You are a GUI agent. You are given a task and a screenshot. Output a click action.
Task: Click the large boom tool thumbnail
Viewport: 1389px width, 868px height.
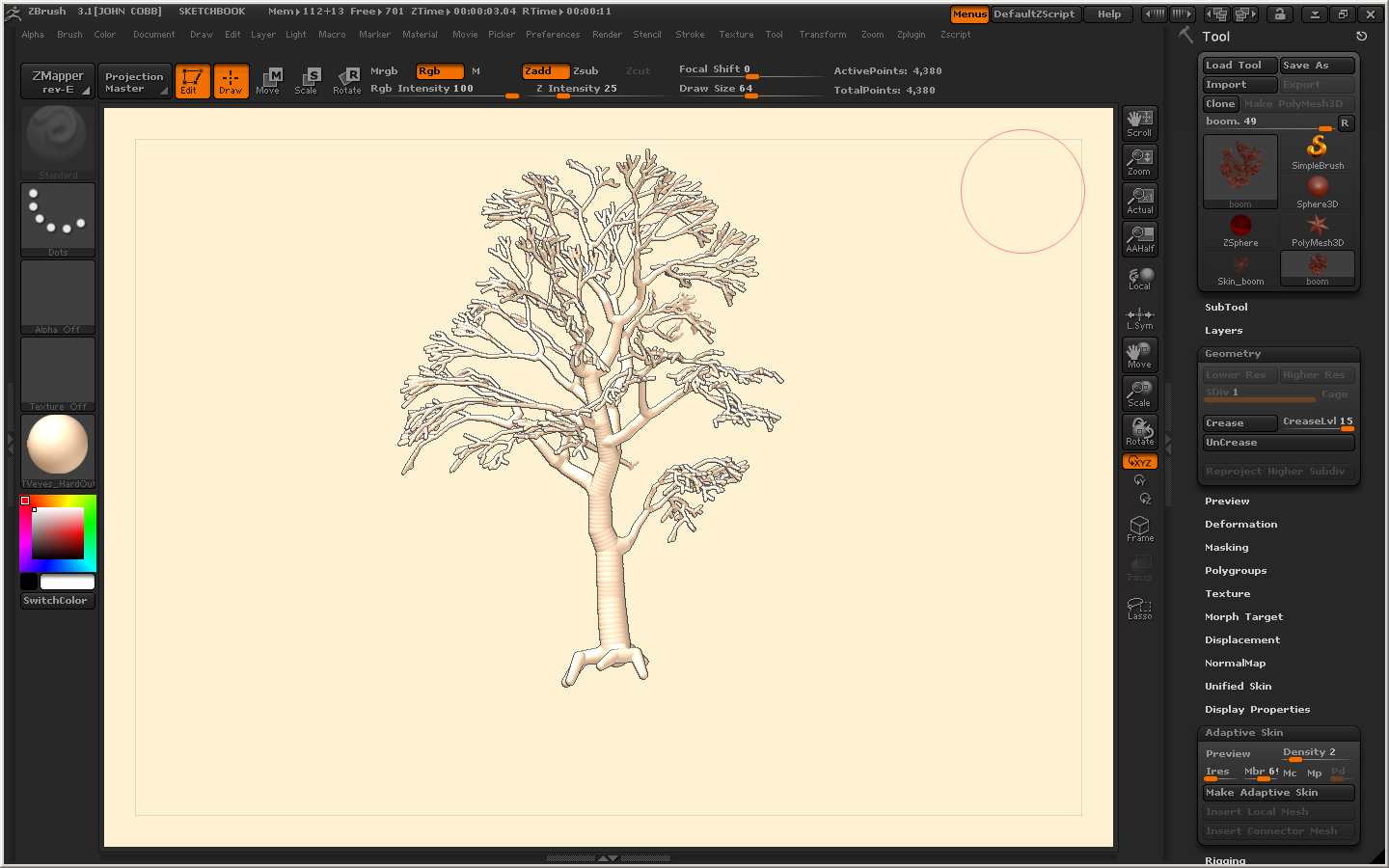coord(1240,172)
